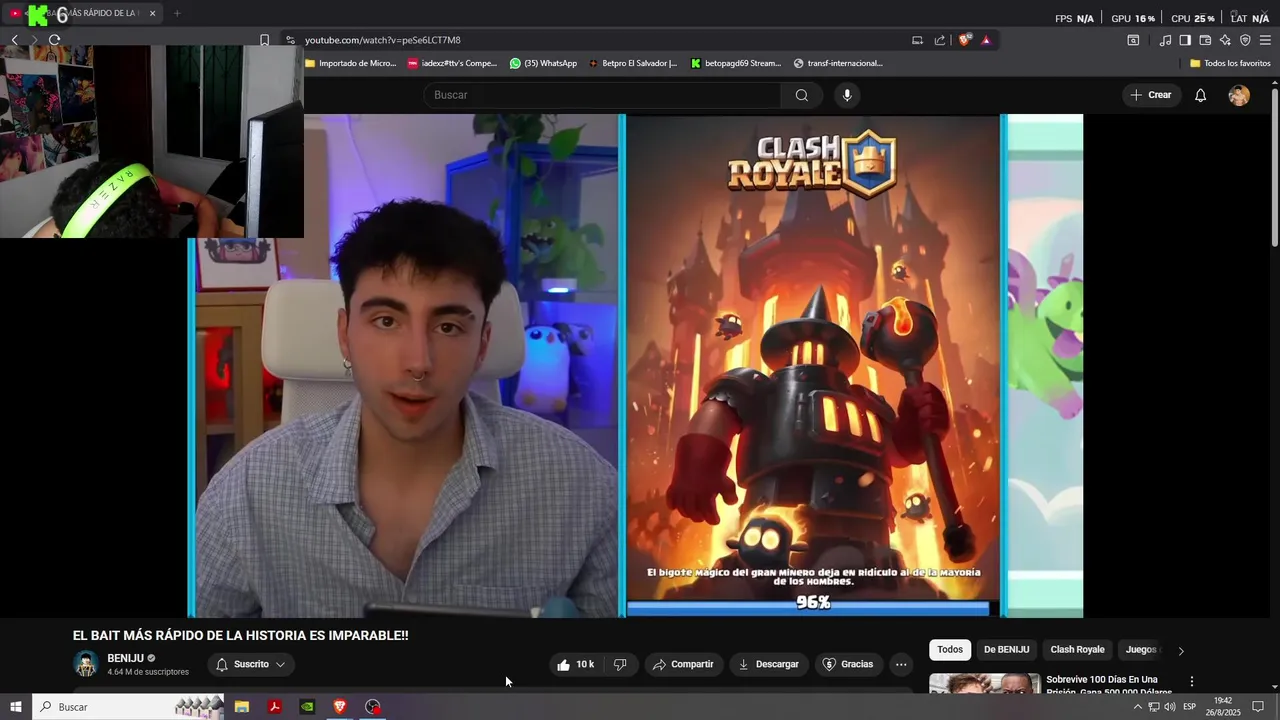Open 'Todos los favoritos' folder

click(1230, 63)
